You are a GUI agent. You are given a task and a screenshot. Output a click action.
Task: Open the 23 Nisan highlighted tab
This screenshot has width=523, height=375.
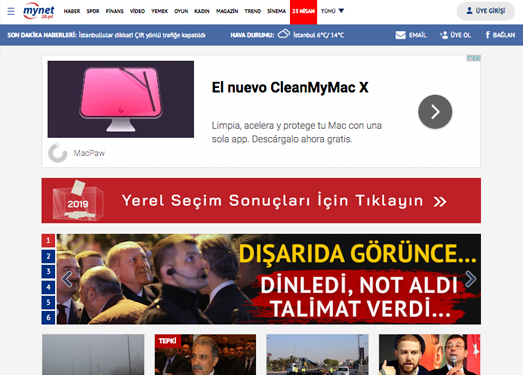303,12
